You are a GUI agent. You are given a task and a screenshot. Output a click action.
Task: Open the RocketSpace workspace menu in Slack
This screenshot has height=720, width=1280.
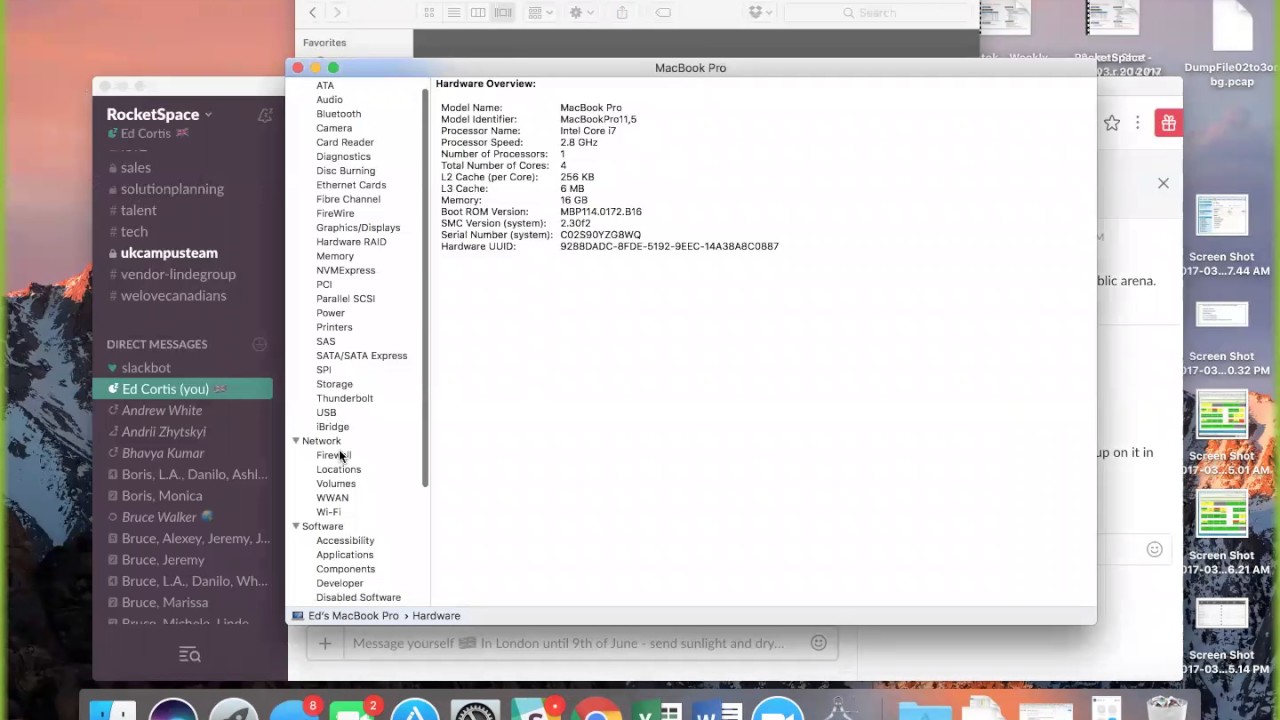160,114
